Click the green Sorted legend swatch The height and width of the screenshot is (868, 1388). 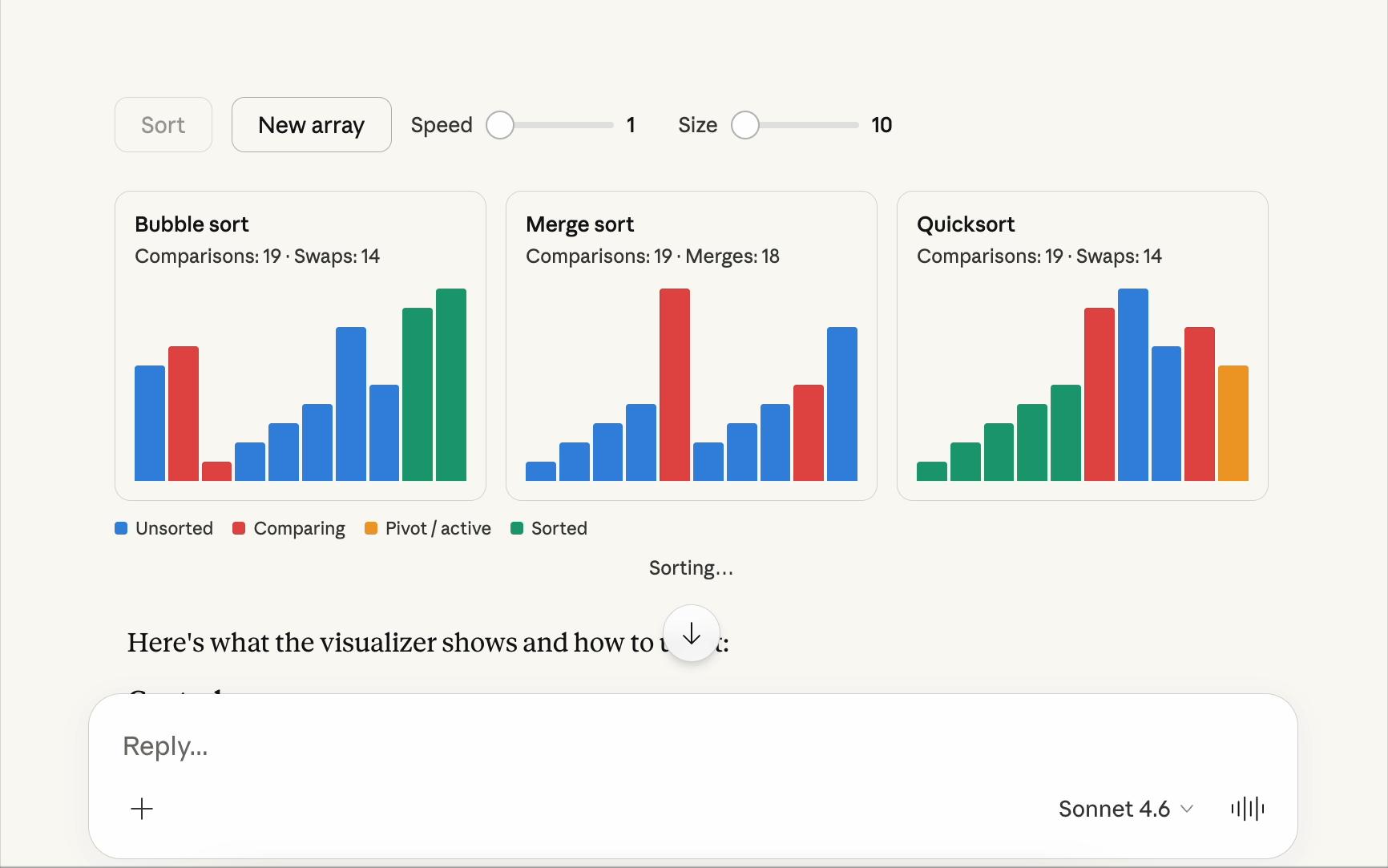click(517, 528)
